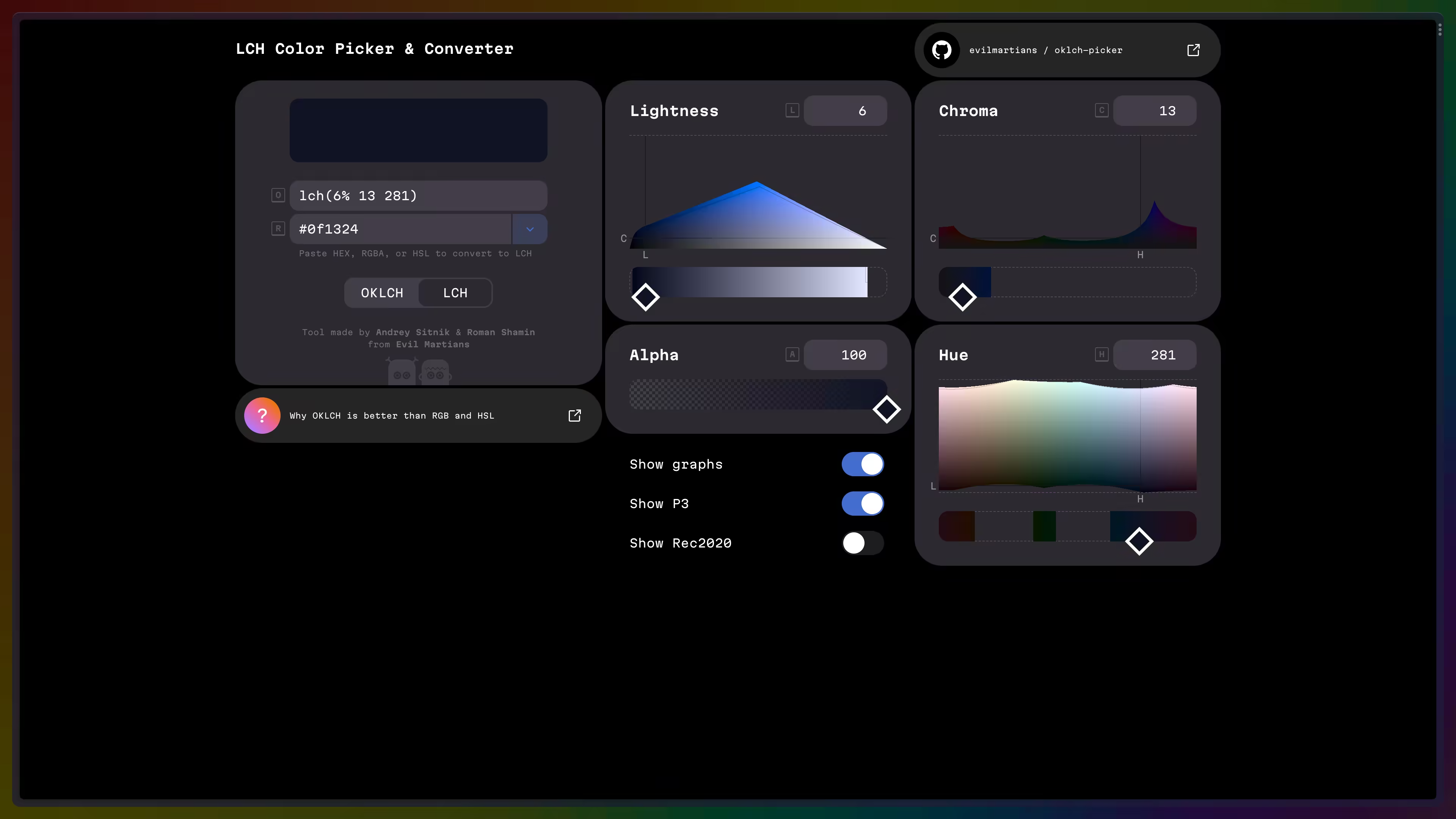Click external link icon next to oklch-picker

point(1193,50)
